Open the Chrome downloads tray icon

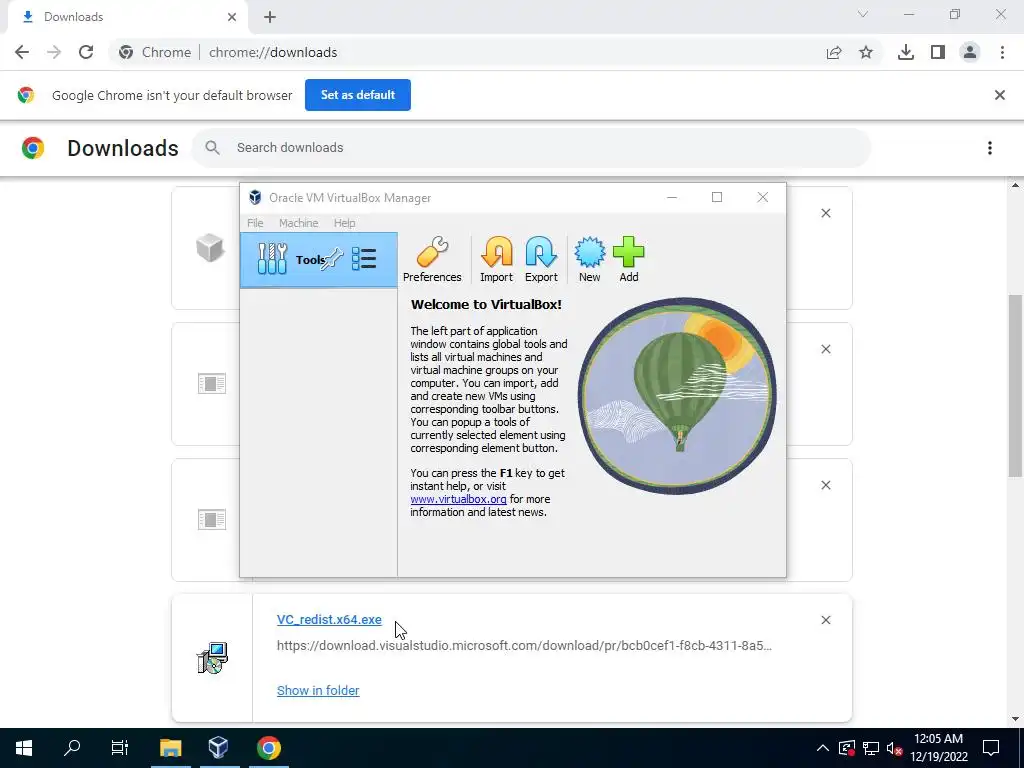click(x=905, y=52)
